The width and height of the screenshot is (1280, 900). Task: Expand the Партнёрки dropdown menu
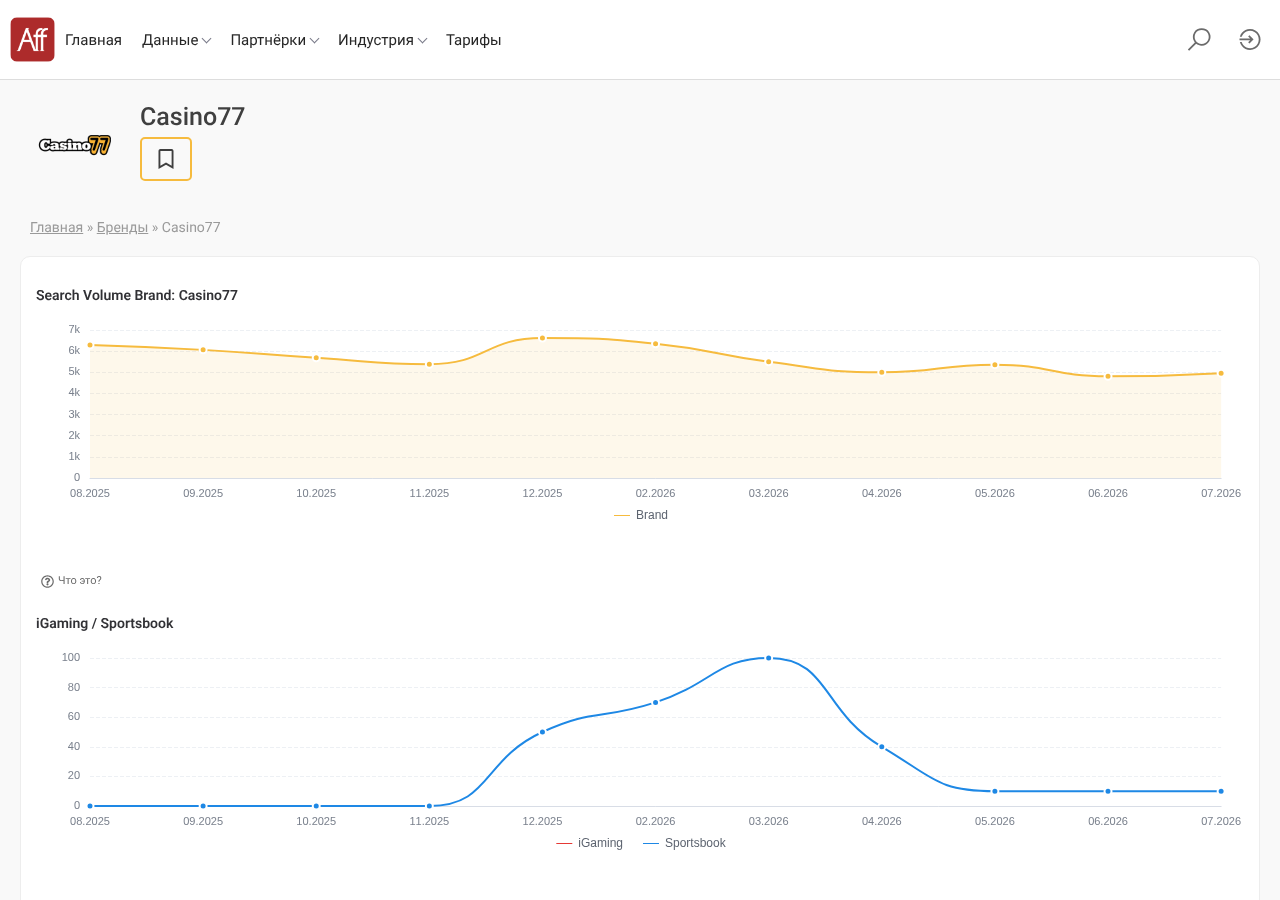(275, 40)
